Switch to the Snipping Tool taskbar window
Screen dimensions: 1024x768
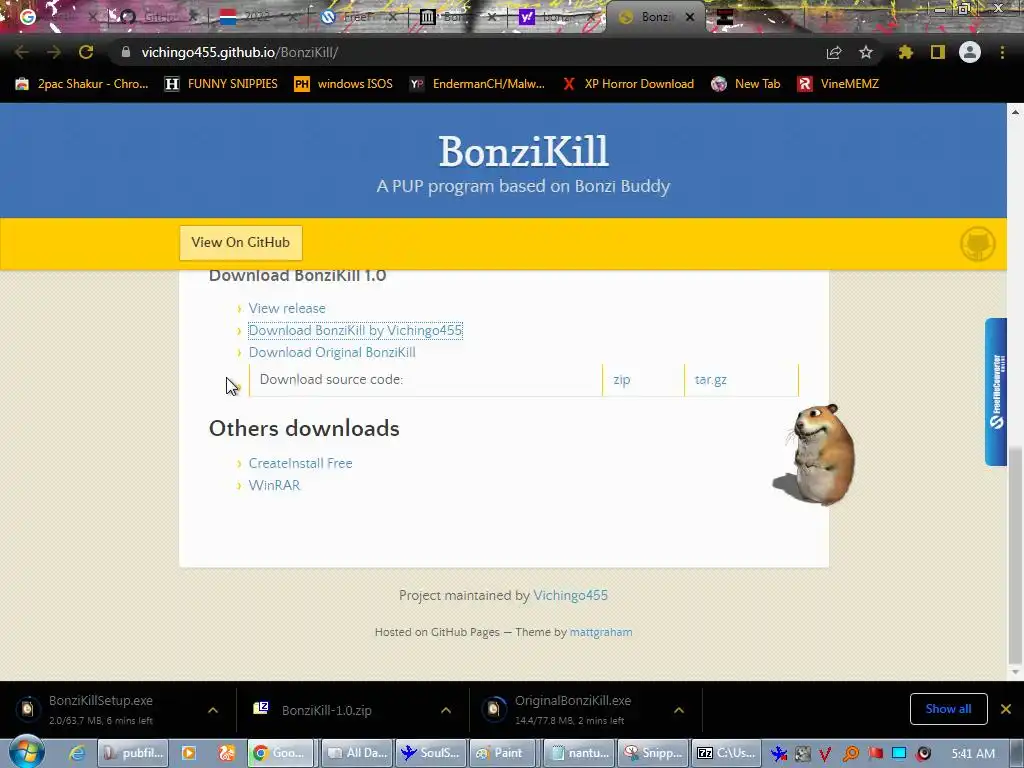(x=652, y=753)
